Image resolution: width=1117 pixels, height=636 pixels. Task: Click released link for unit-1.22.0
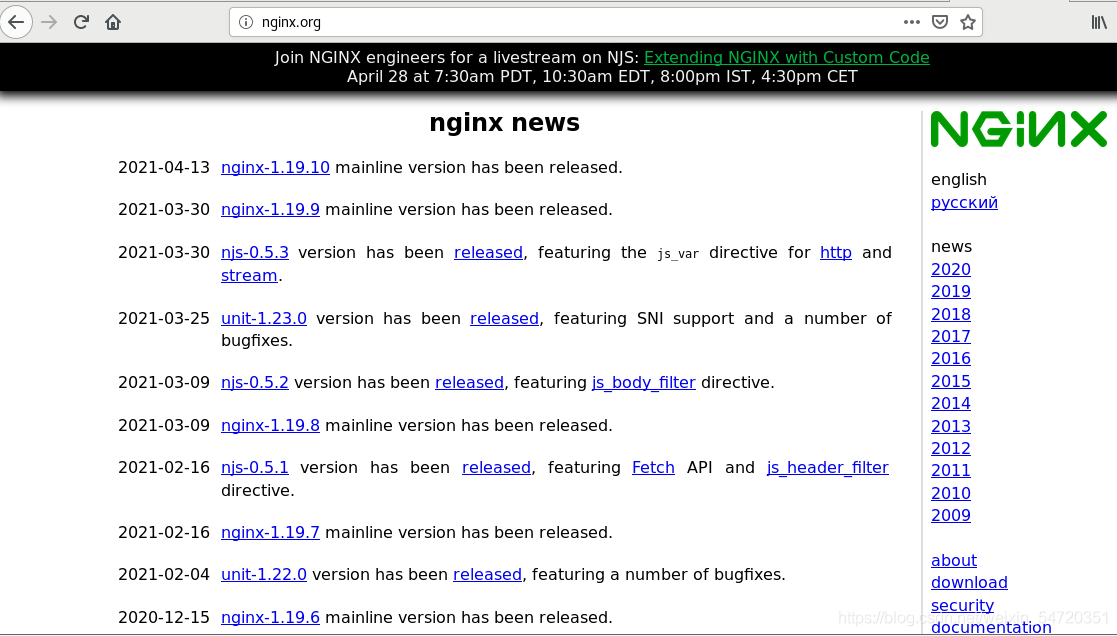(487, 574)
